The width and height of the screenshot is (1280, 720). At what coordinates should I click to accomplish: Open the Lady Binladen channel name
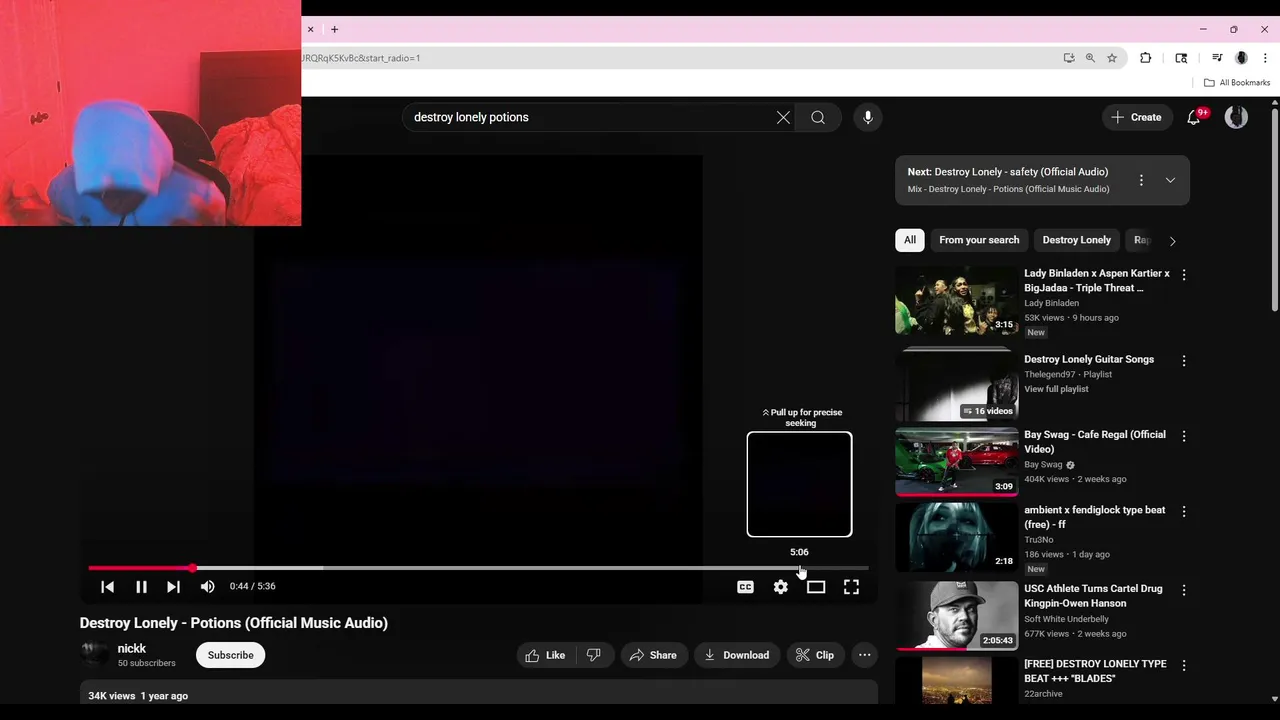point(1051,303)
